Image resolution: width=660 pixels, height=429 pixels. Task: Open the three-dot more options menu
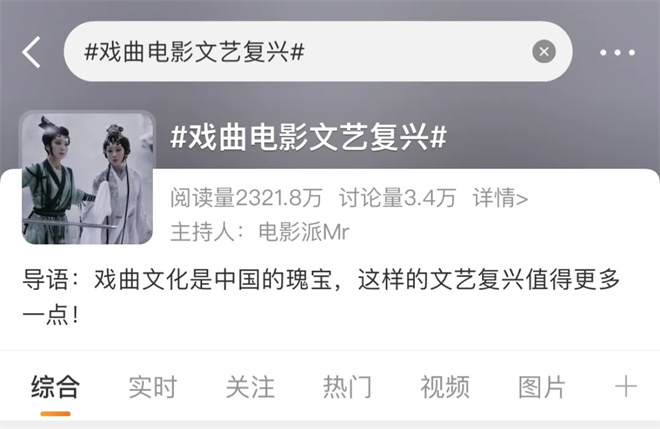[x=617, y=53]
